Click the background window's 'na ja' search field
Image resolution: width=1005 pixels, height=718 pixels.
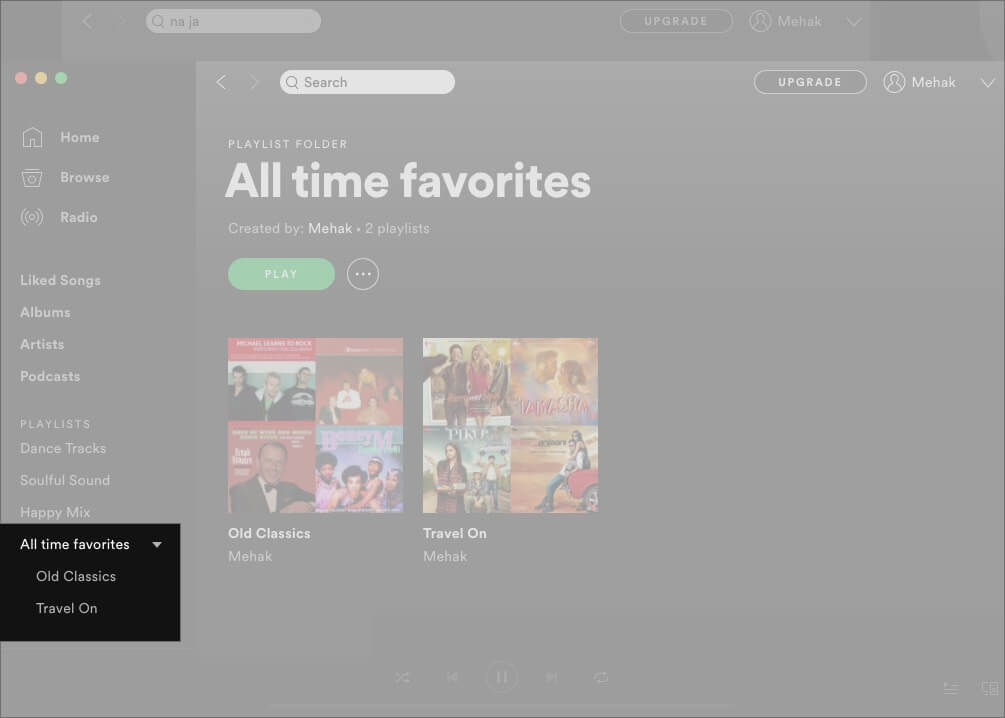(x=233, y=21)
